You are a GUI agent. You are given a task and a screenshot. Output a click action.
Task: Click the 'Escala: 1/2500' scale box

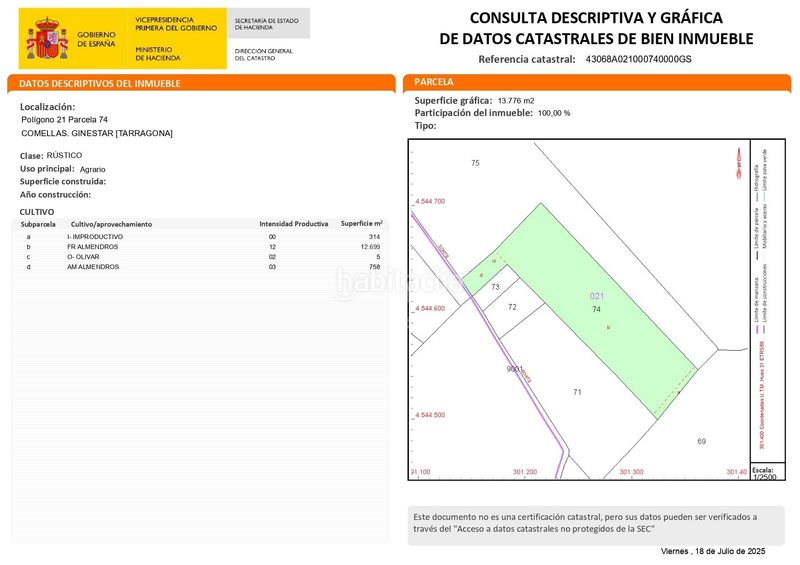[767, 473]
